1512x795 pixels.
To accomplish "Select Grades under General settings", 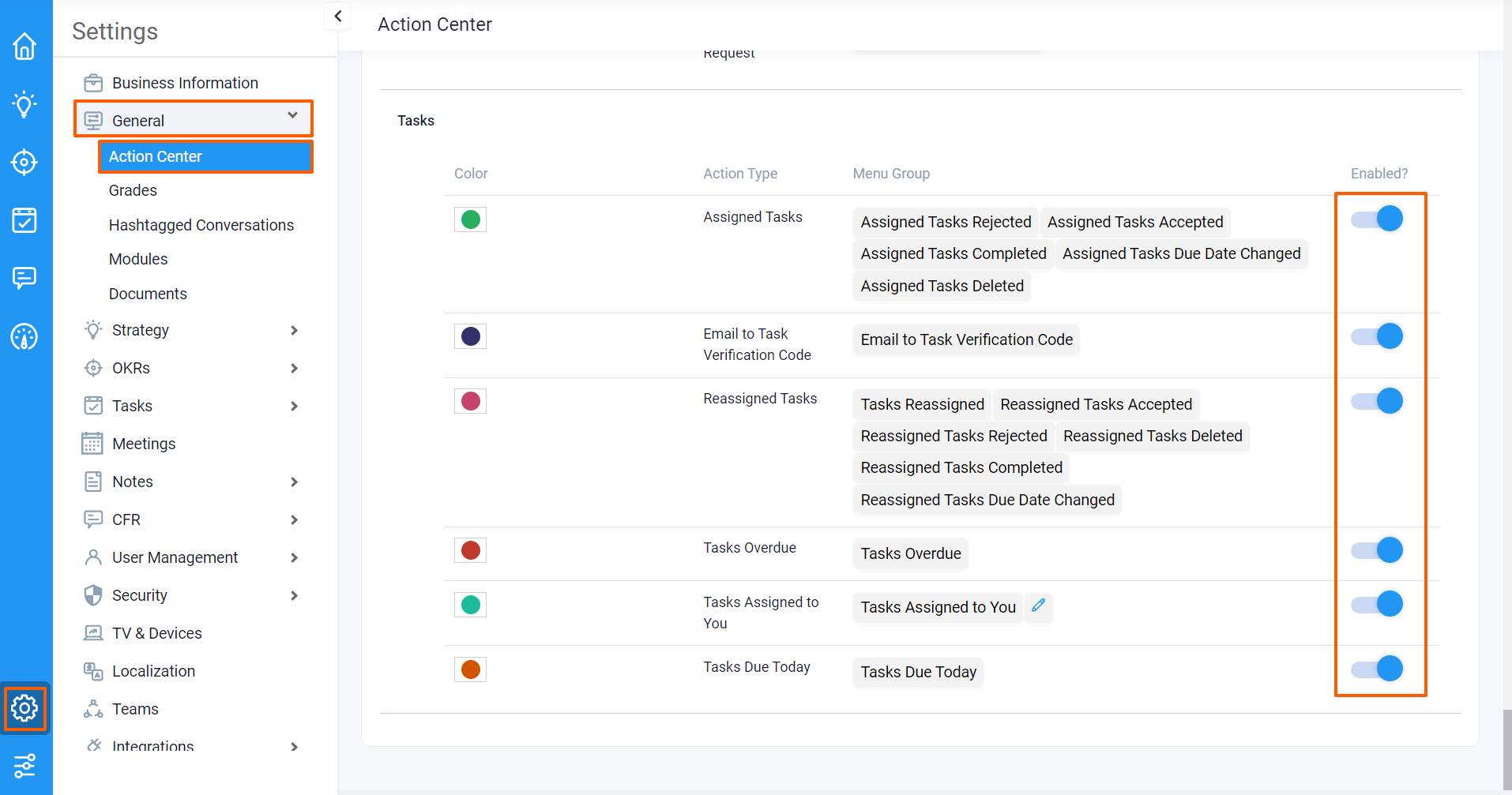I will click(x=133, y=190).
